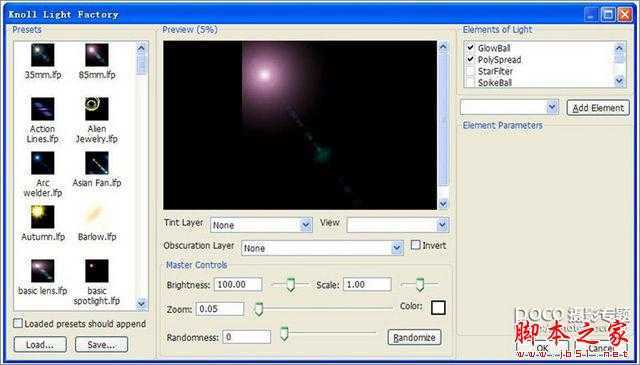Click the Brightness value field
The width and height of the screenshot is (640, 365).
pos(238,284)
